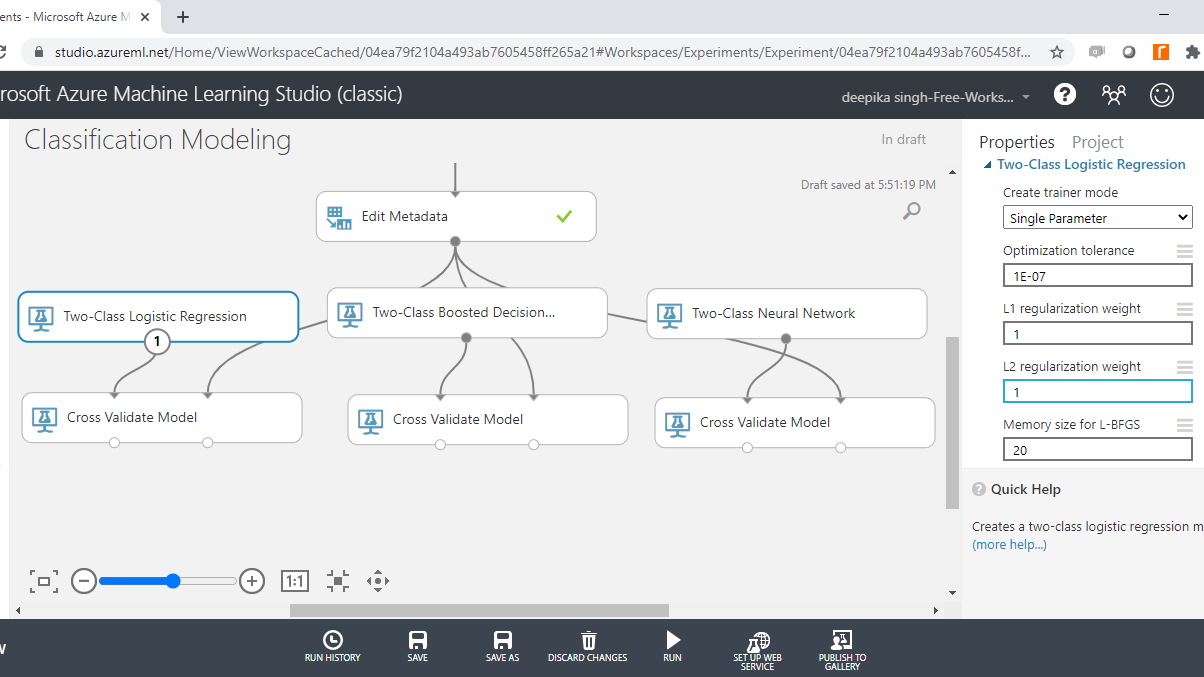Click the L1 regularization weight field
The image size is (1204, 677).
[x=1098, y=333]
